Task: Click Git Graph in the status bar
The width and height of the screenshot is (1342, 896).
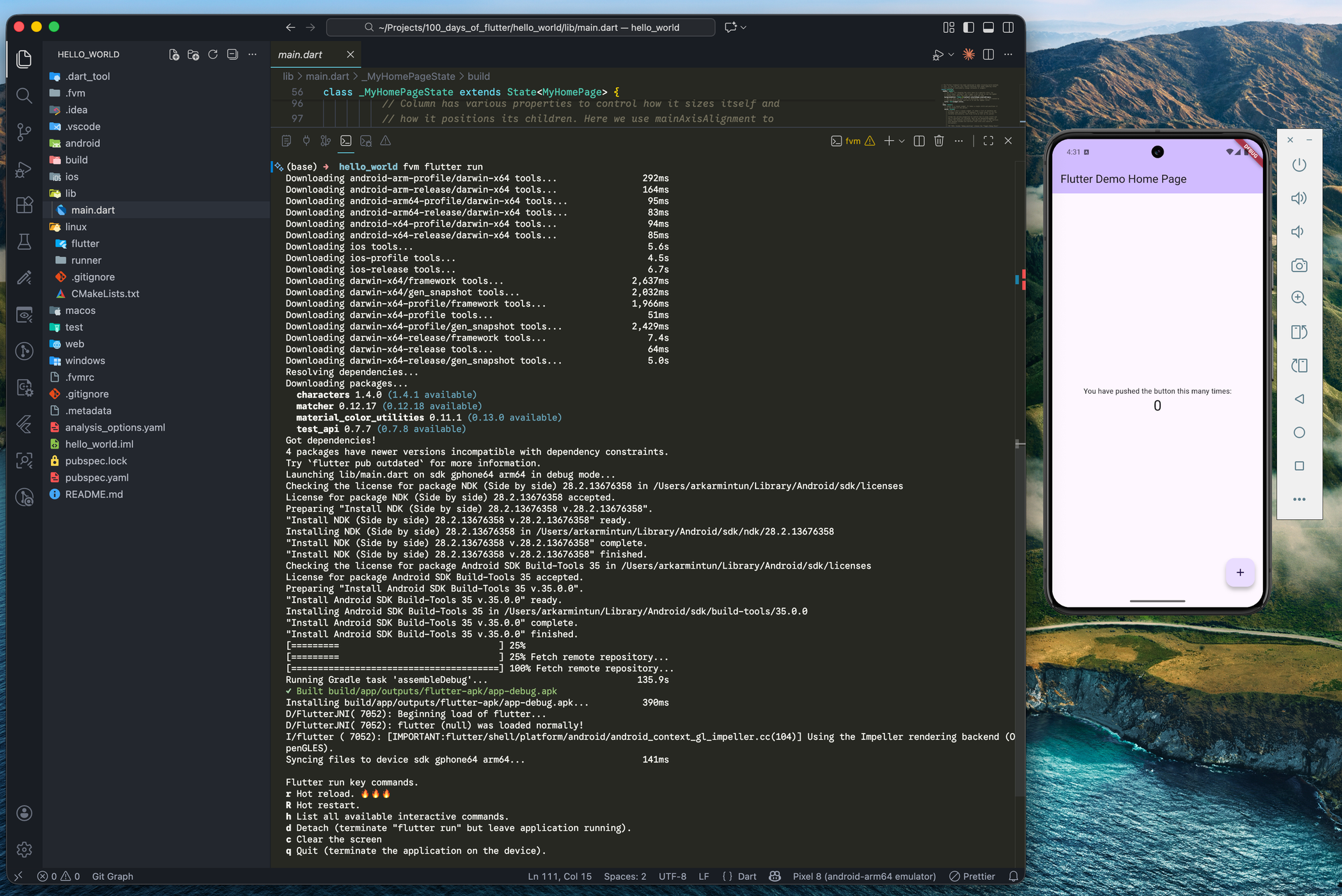Action: [112, 876]
